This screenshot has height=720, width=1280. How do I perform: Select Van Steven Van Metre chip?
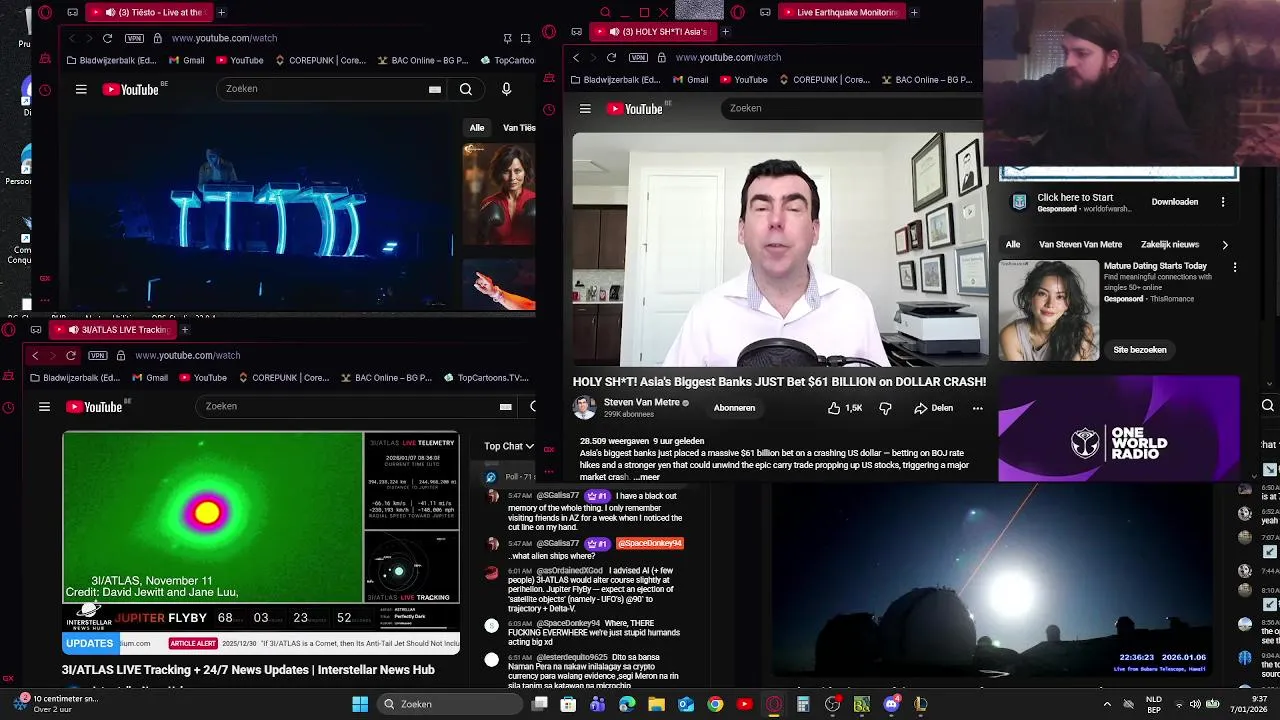click(1080, 244)
